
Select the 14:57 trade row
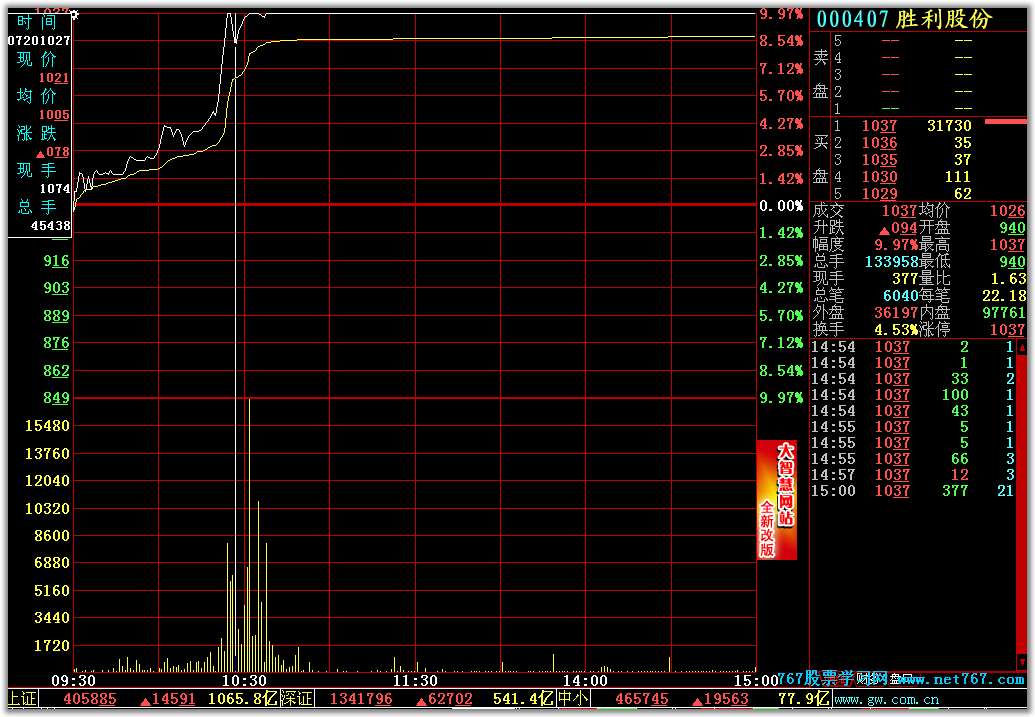913,475
